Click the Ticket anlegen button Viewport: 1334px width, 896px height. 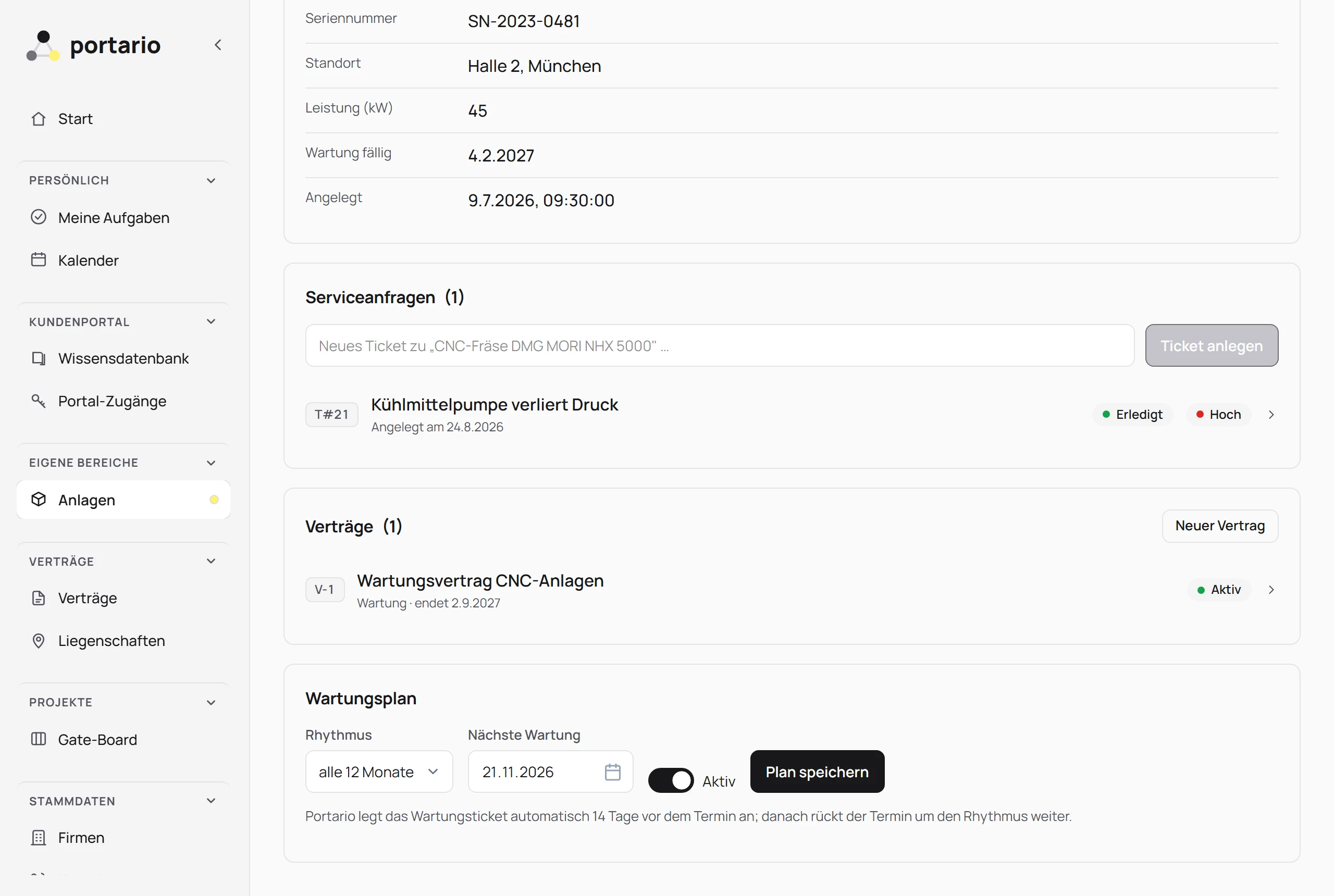1211,346
